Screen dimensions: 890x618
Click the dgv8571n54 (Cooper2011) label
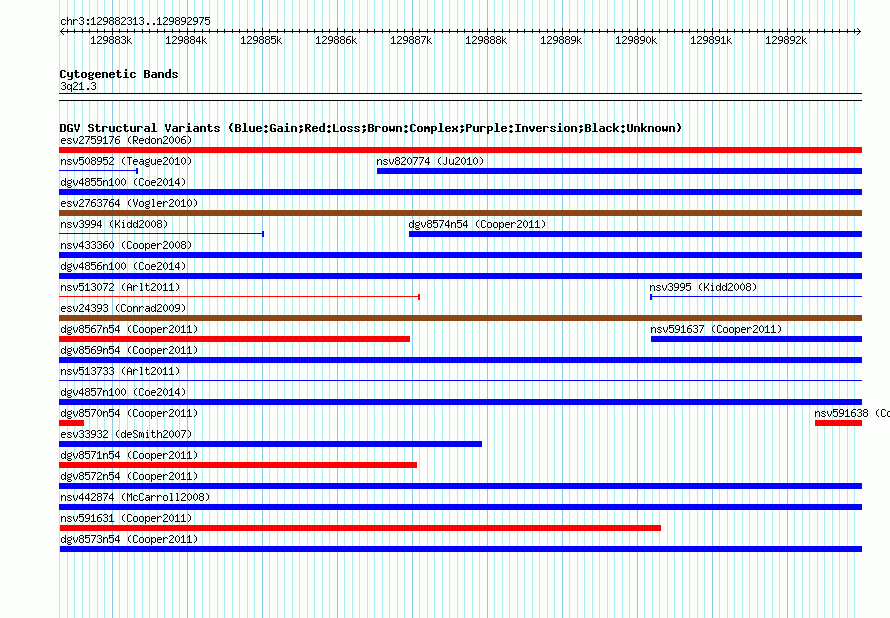coord(129,455)
